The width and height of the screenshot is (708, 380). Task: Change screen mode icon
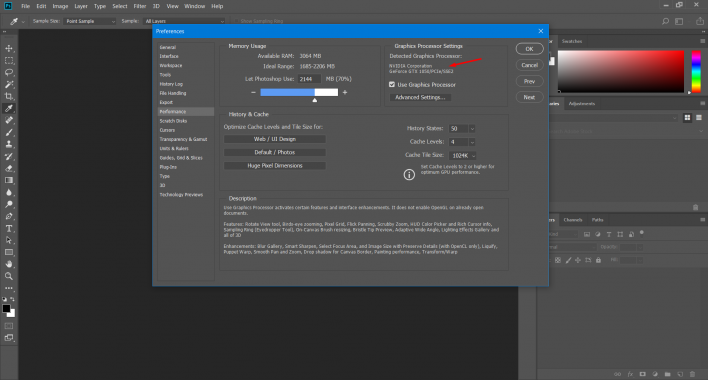pos(9,338)
